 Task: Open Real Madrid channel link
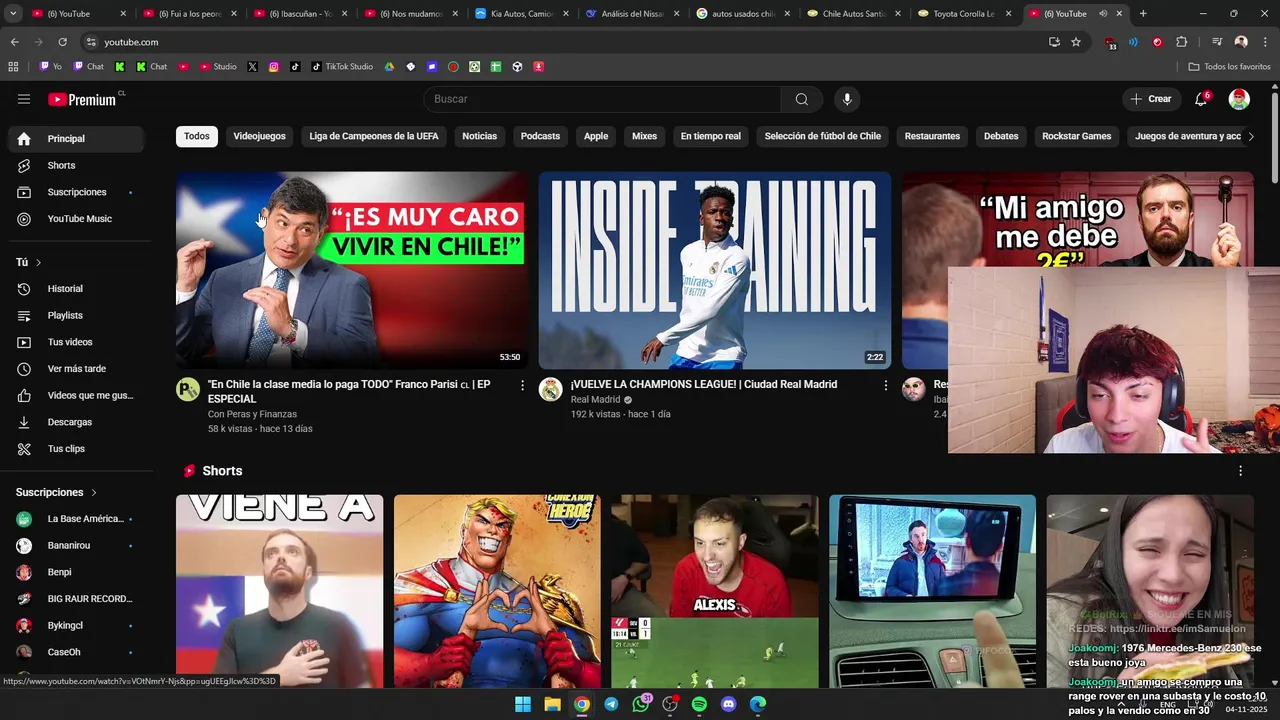click(596, 400)
